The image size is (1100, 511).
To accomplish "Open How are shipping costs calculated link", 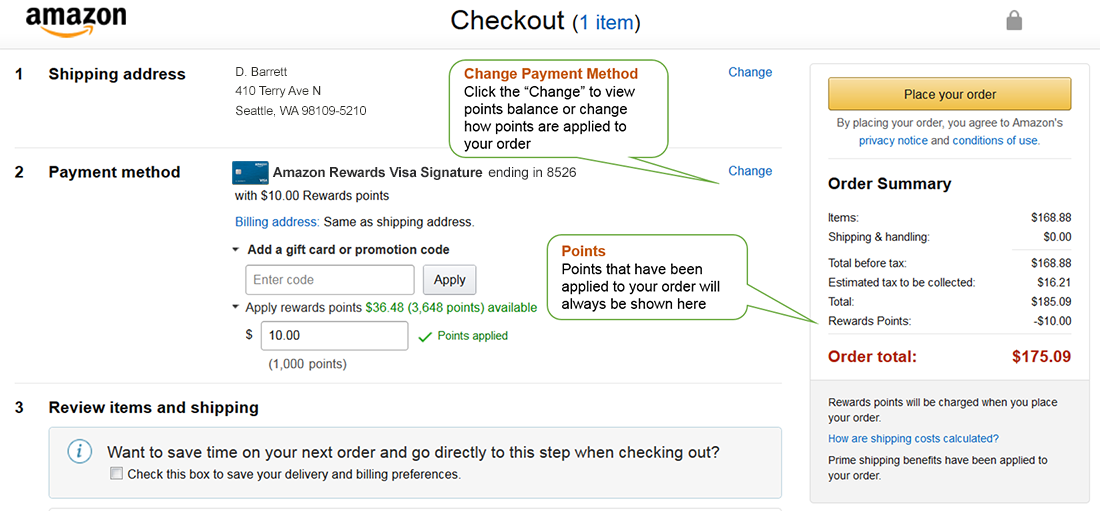I will click(913, 439).
